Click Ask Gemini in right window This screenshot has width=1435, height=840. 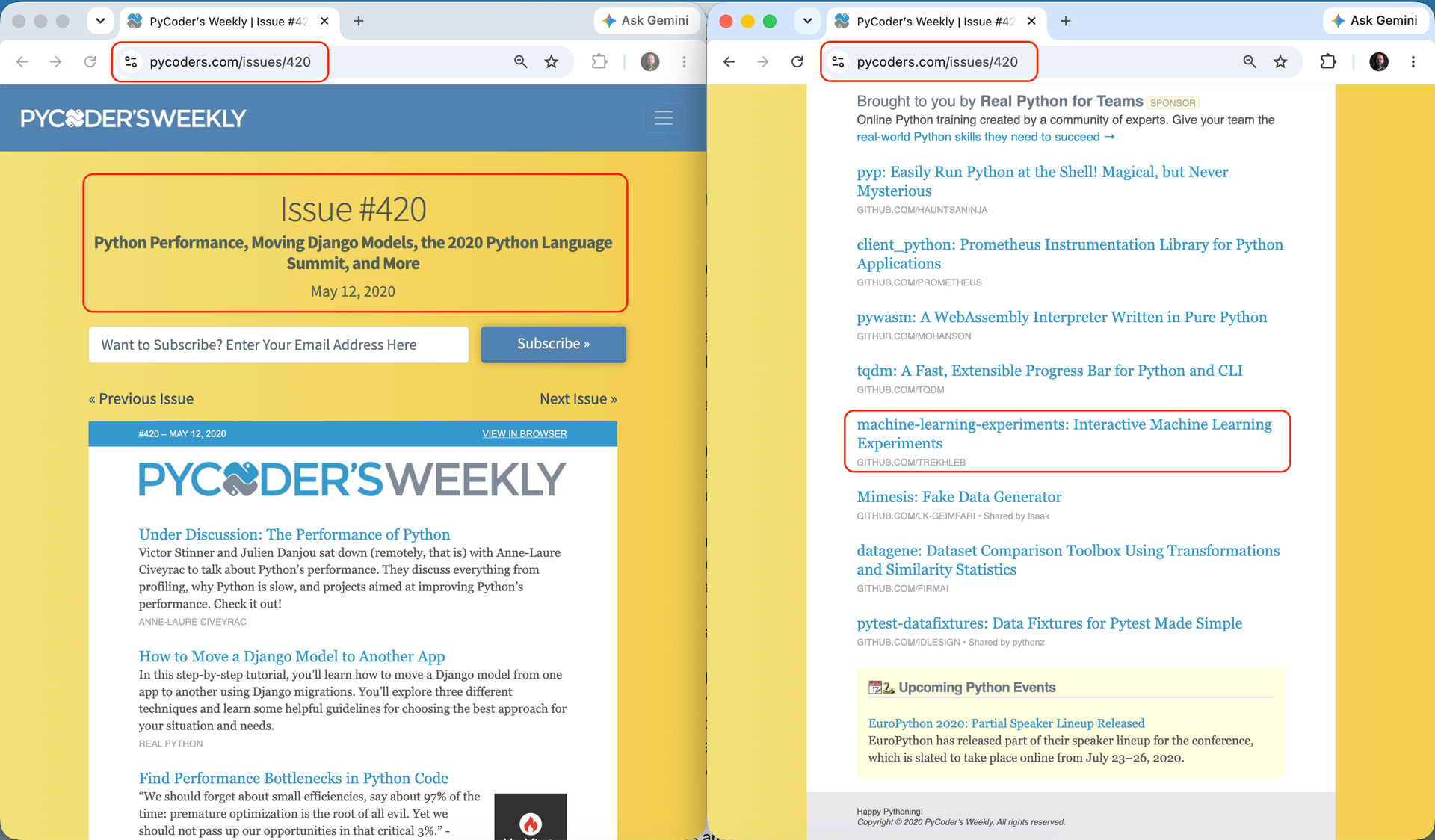1375,21
